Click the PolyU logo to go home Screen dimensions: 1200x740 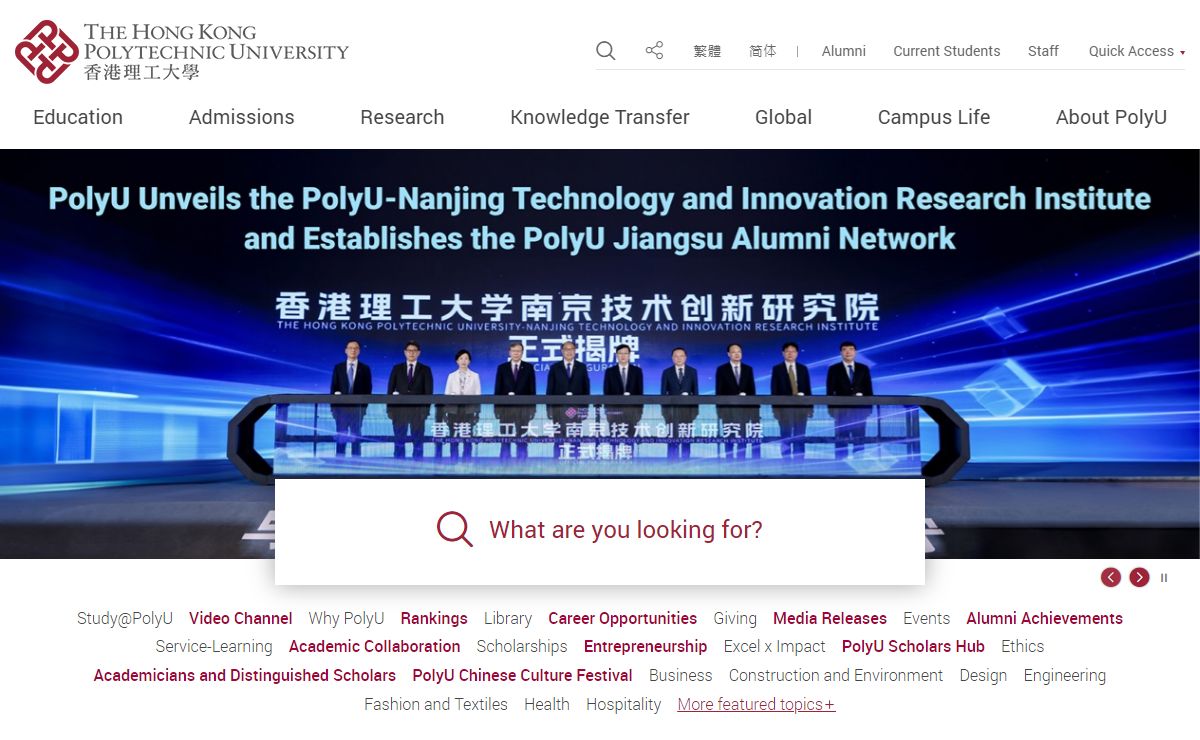click(182, 52)
